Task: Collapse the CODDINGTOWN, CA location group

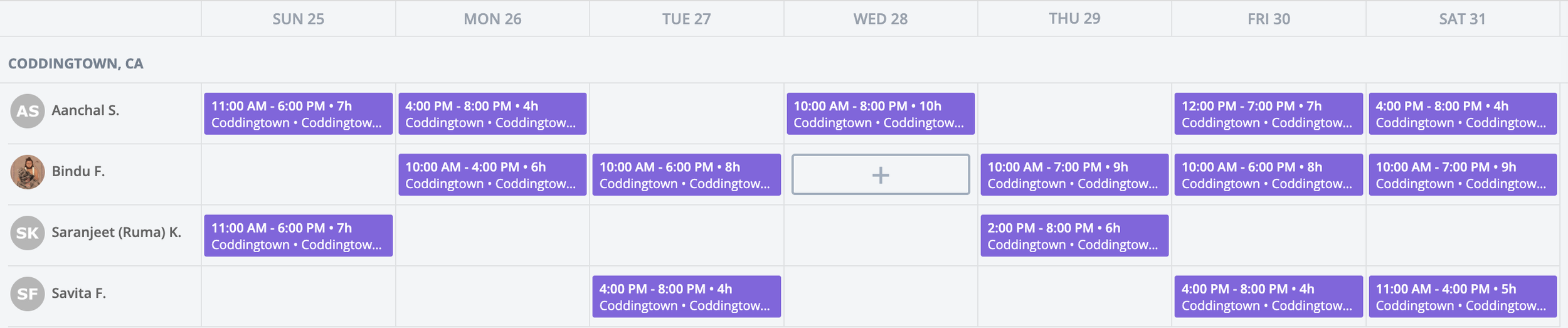Action: tap(76, 63)
